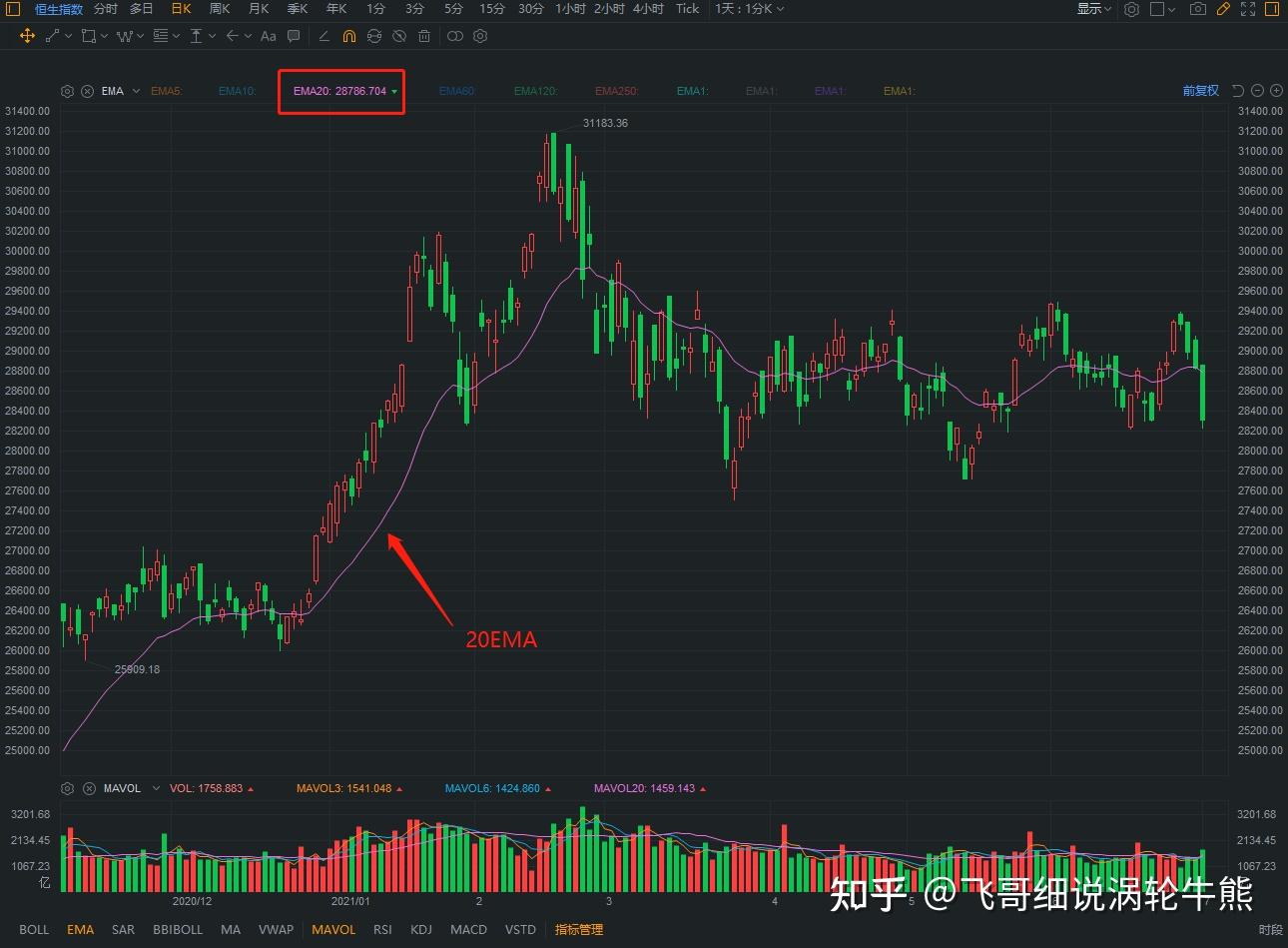Click the linked-circles overlay icon
Screen dimensions: 1288x948
[x=455, y=36]
